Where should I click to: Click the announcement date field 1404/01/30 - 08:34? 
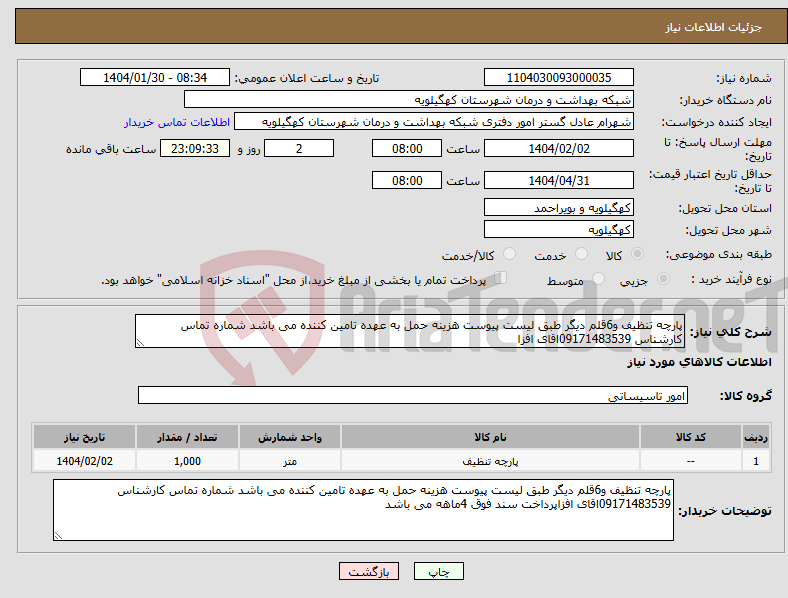[x=155, y=78]
